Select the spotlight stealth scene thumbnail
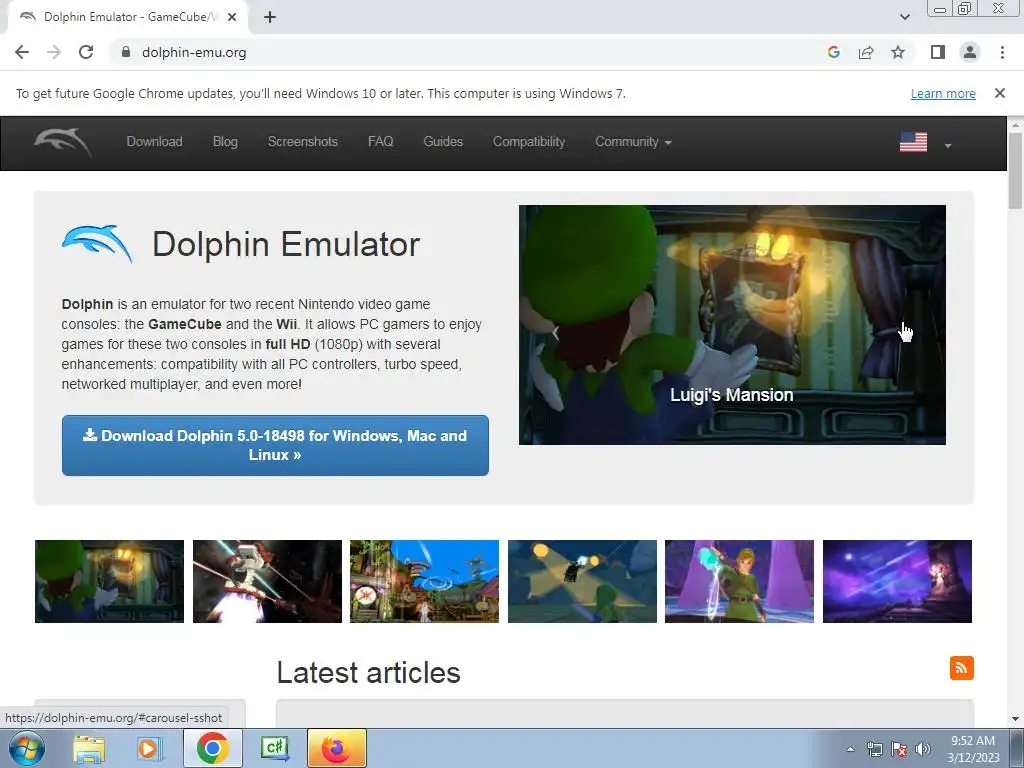 point(583,581)
